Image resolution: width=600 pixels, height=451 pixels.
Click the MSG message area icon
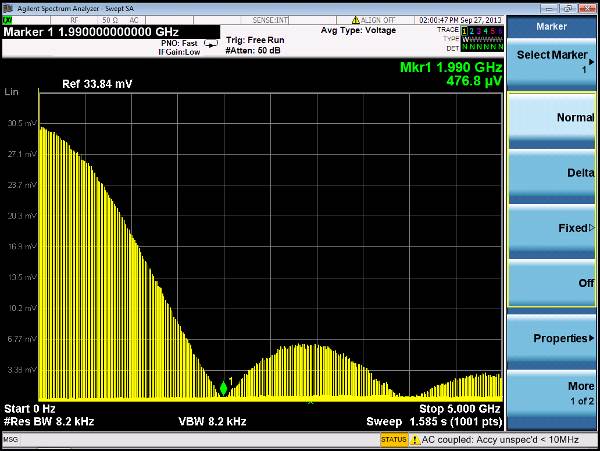(11, 439)
